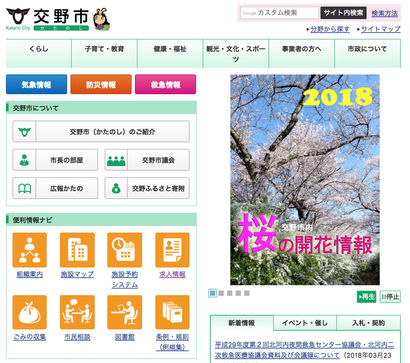Click the 市民相談 text link
410x363 pixels.
point(77,337)
